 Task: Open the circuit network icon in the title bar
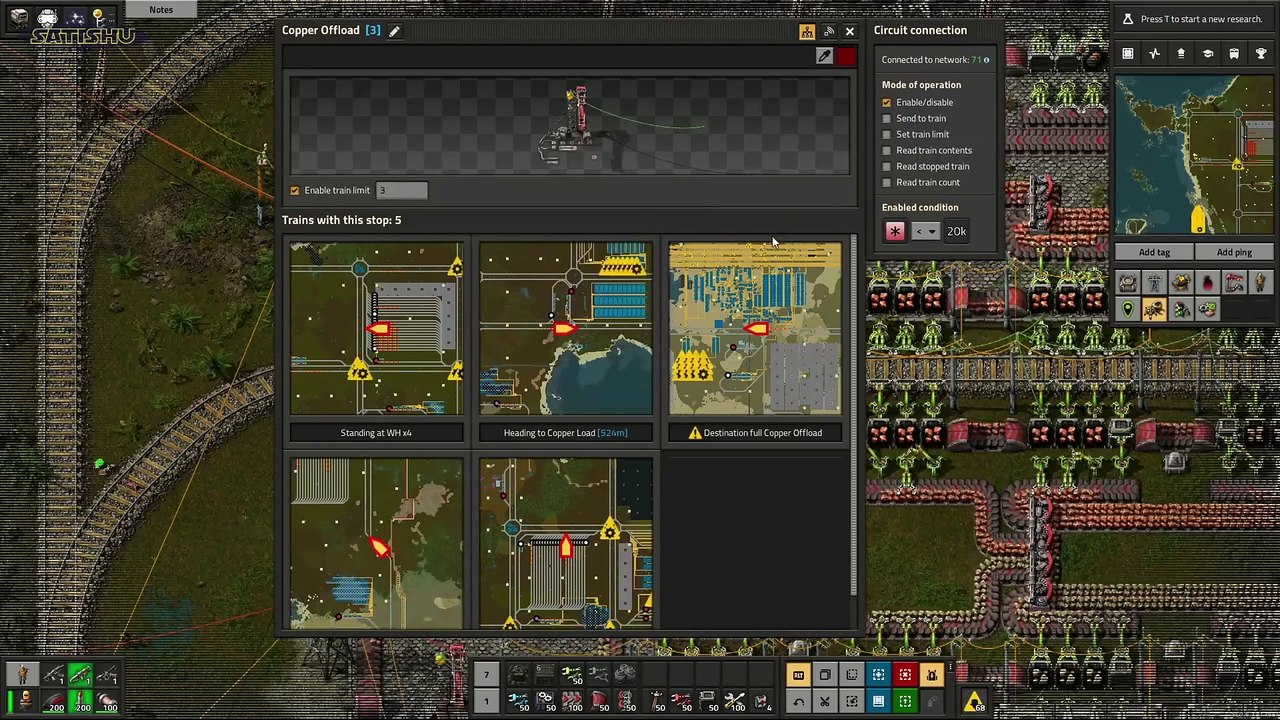click(807, 32)
